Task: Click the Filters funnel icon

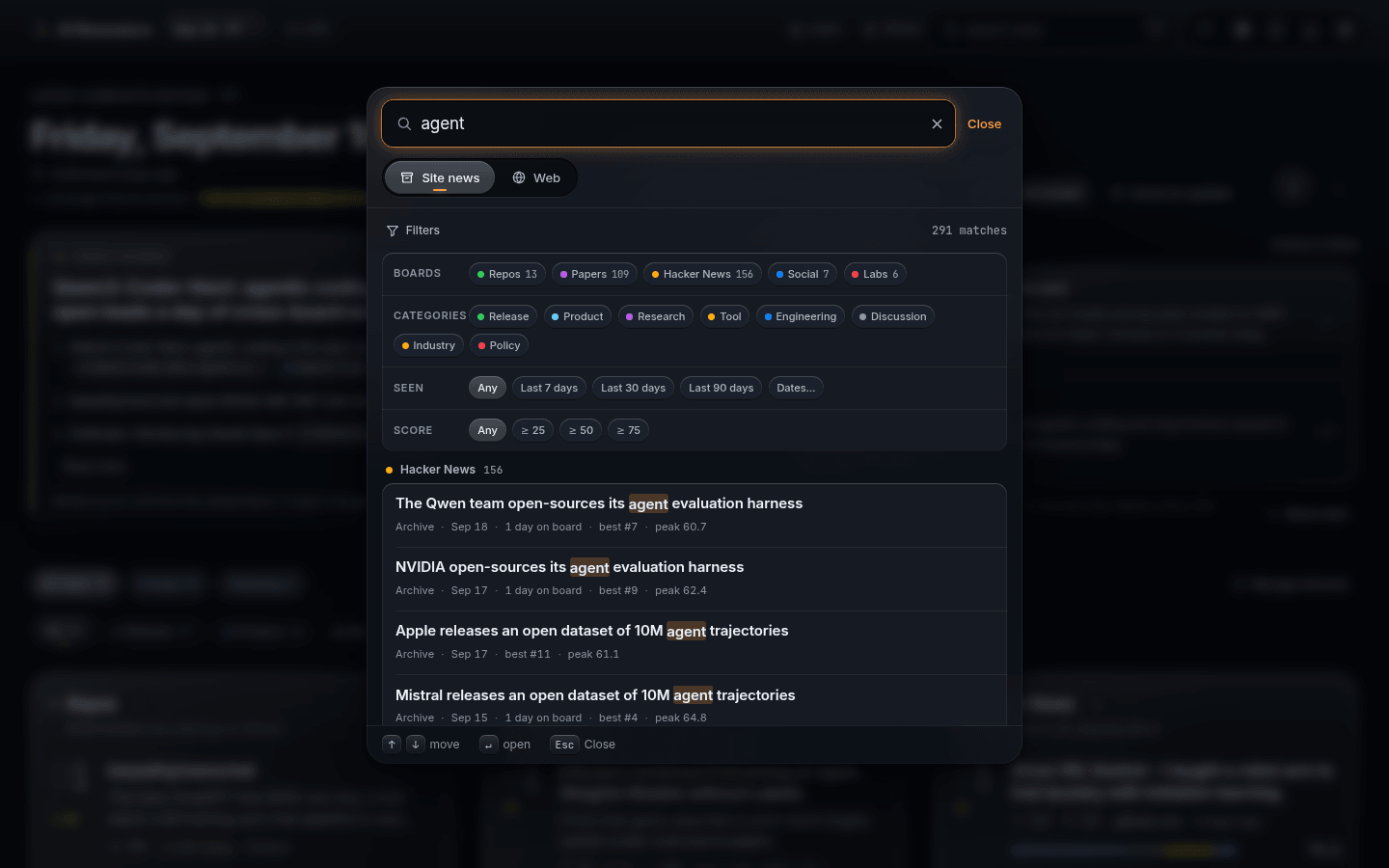Action: pyautogui.click(x=393, y=231)
